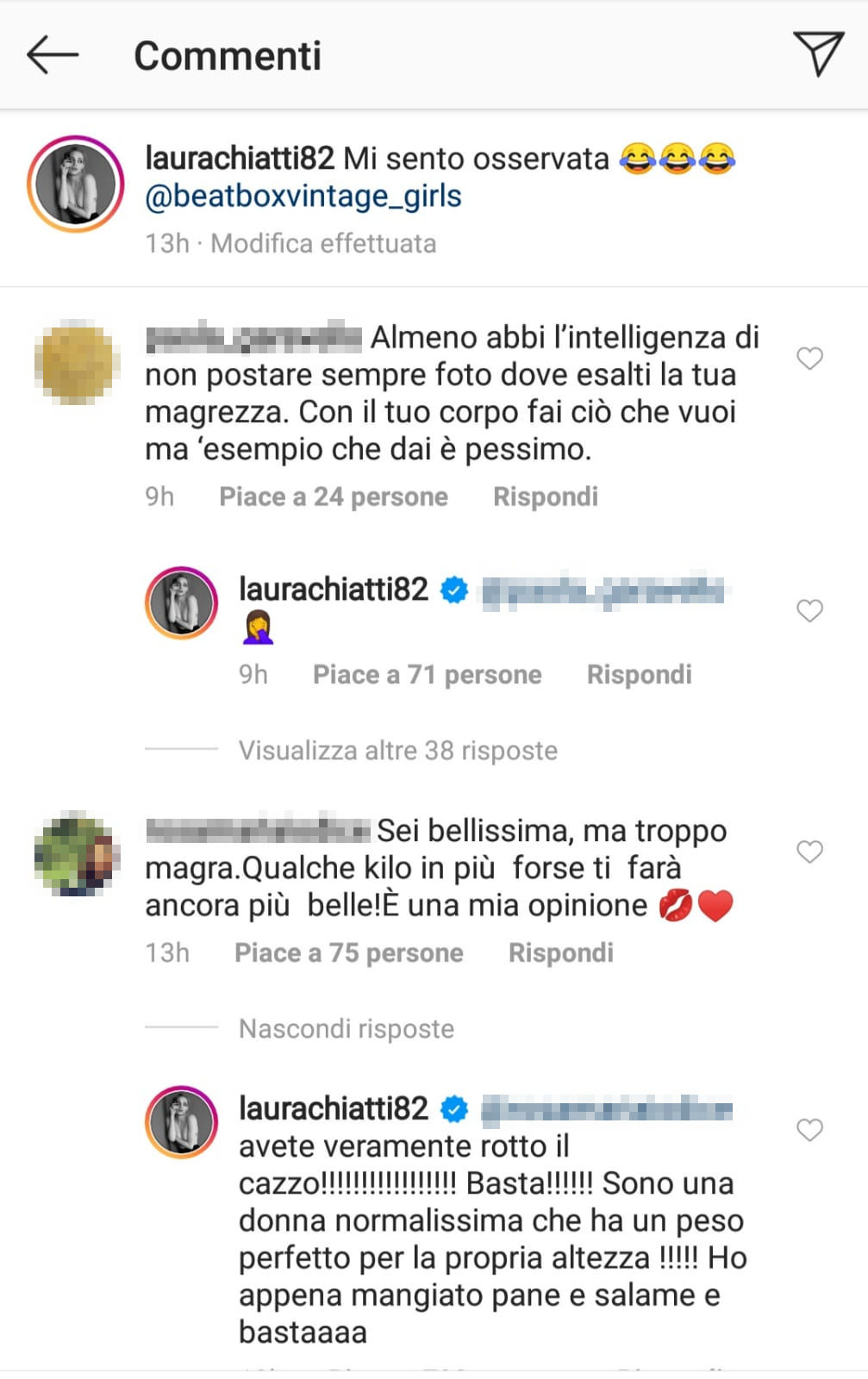
Task: Like laurachiatti82's facepalm emoji reply
Action: point(809,610)
